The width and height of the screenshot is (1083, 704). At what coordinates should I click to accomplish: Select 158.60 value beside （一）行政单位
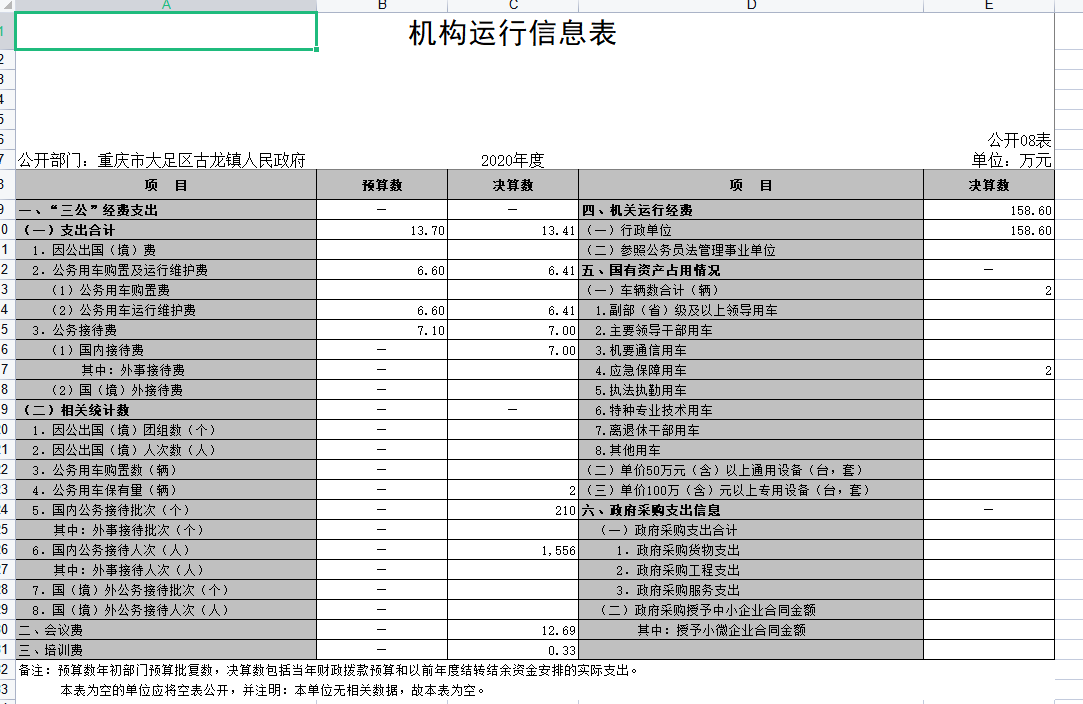click(989, 230)
